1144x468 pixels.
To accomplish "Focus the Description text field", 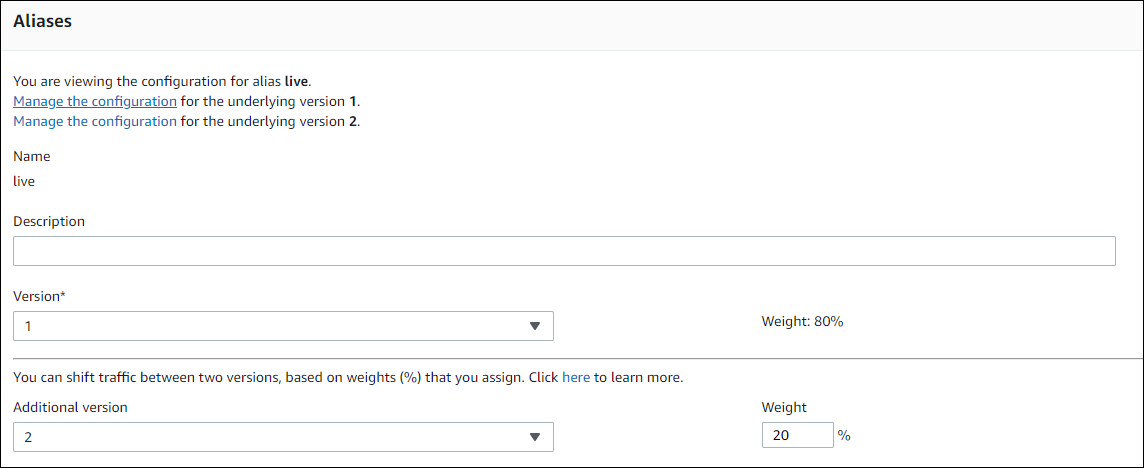I will [564, 251].
